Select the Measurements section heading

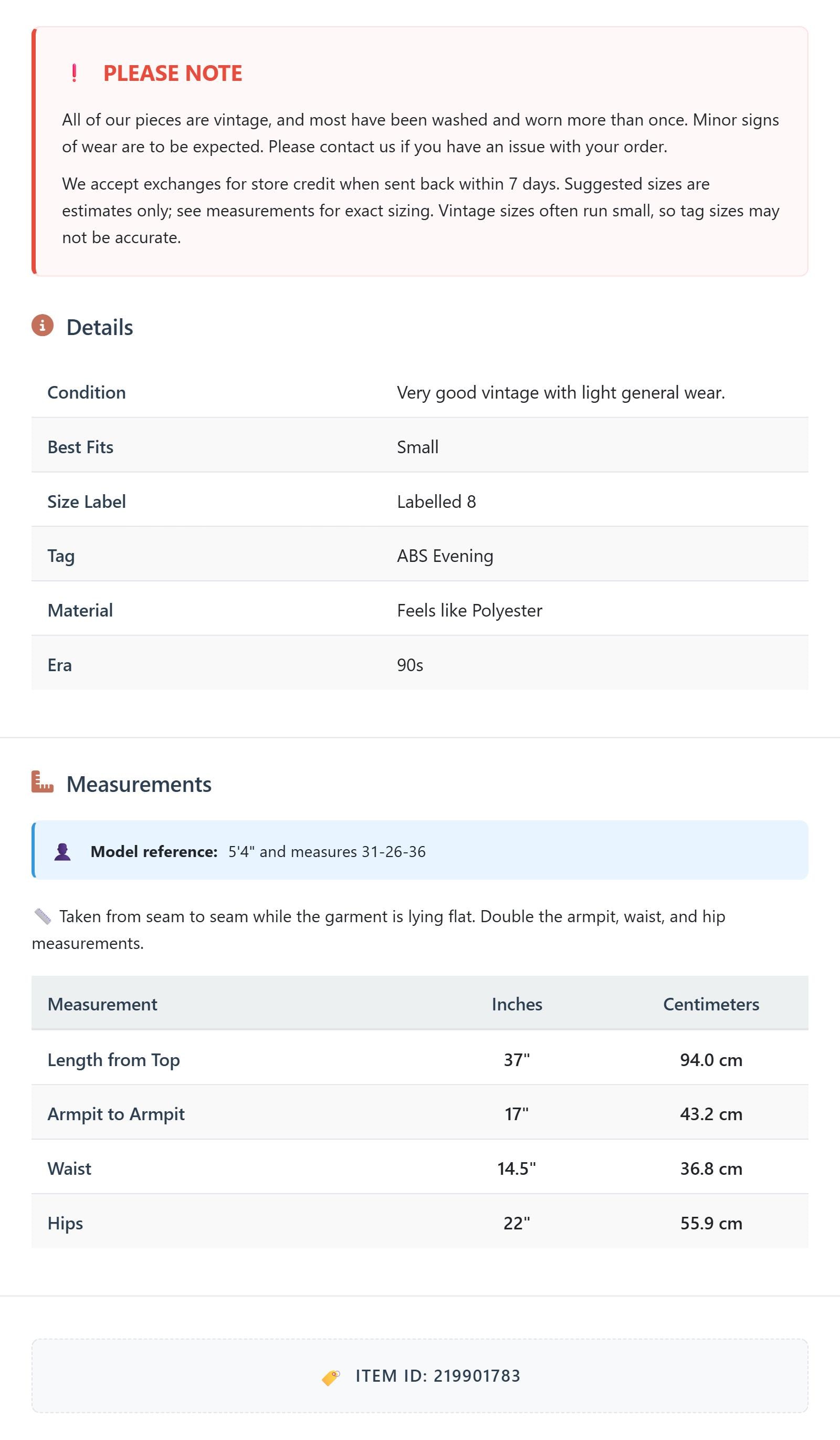point(139,784)
